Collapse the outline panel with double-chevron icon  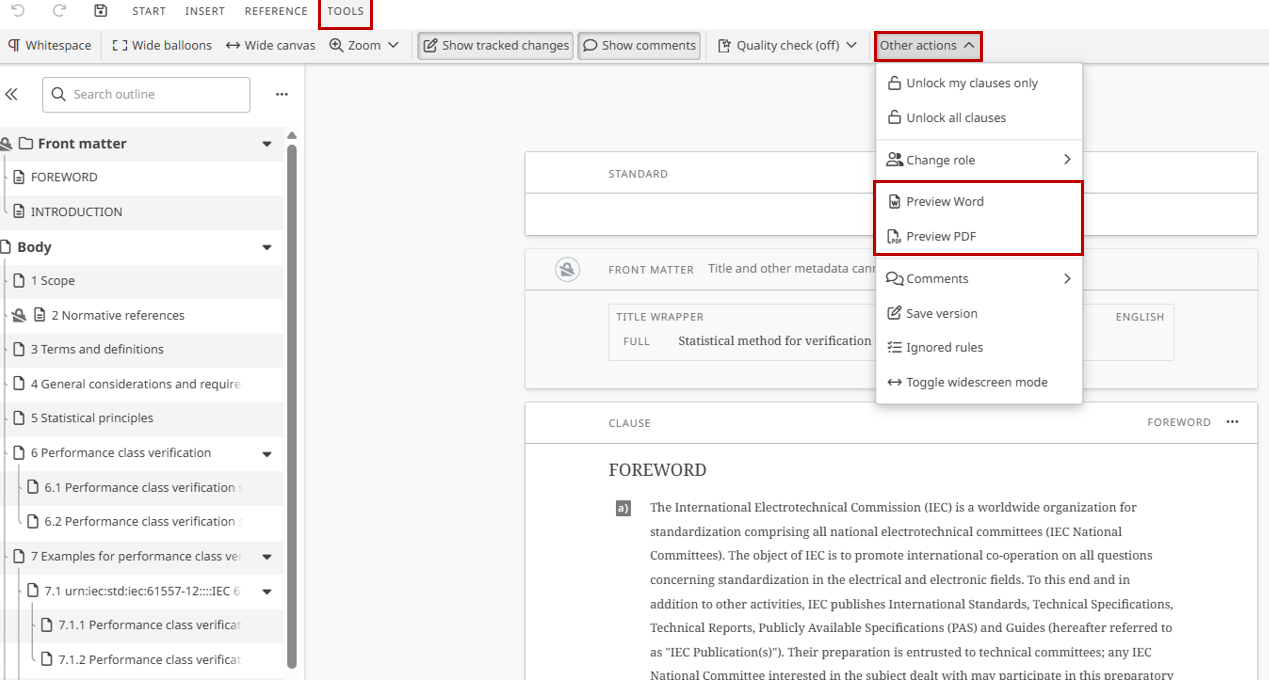pos(12,94)
